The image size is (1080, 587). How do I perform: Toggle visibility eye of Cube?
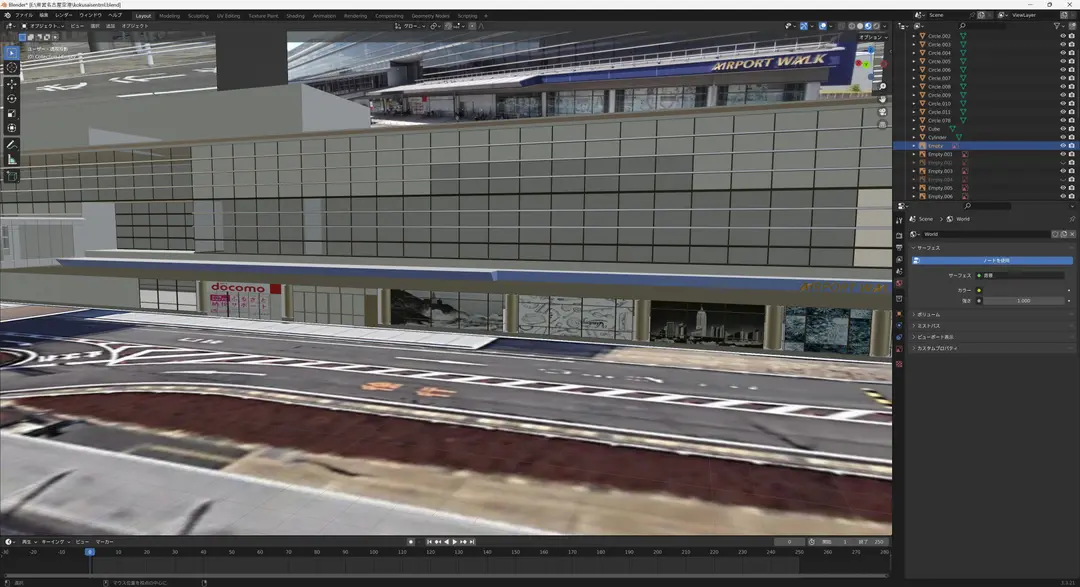(x=1063, y=129)
